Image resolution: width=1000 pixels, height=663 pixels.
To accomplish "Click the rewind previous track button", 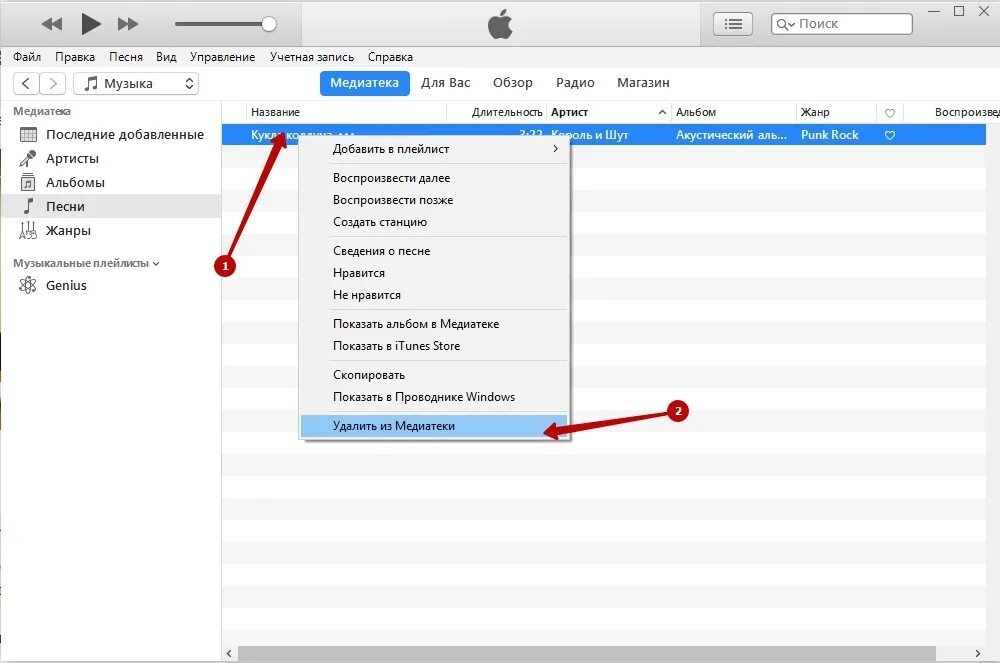I will [x=52, y=24].
